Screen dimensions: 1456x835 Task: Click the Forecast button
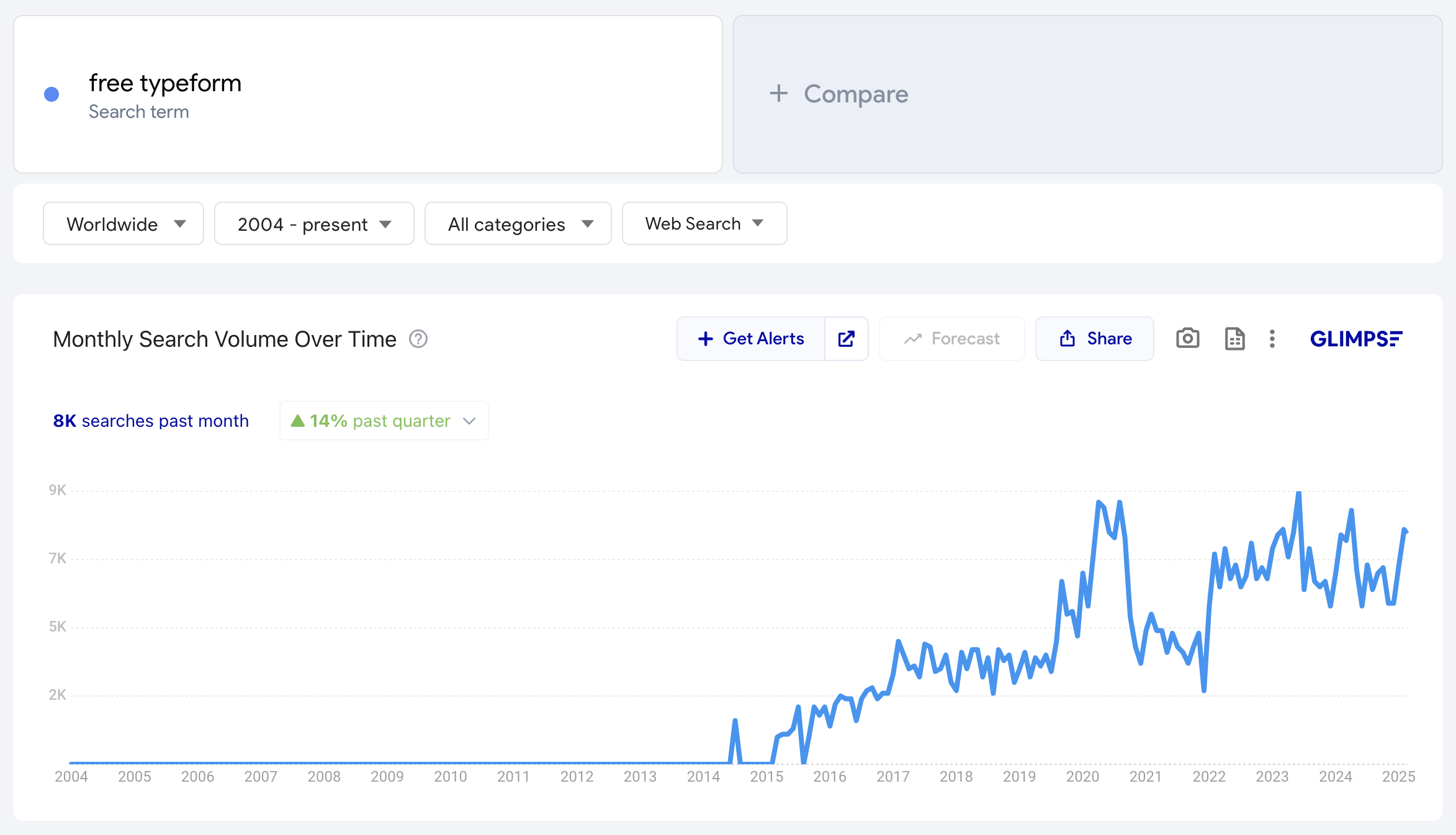951,339
